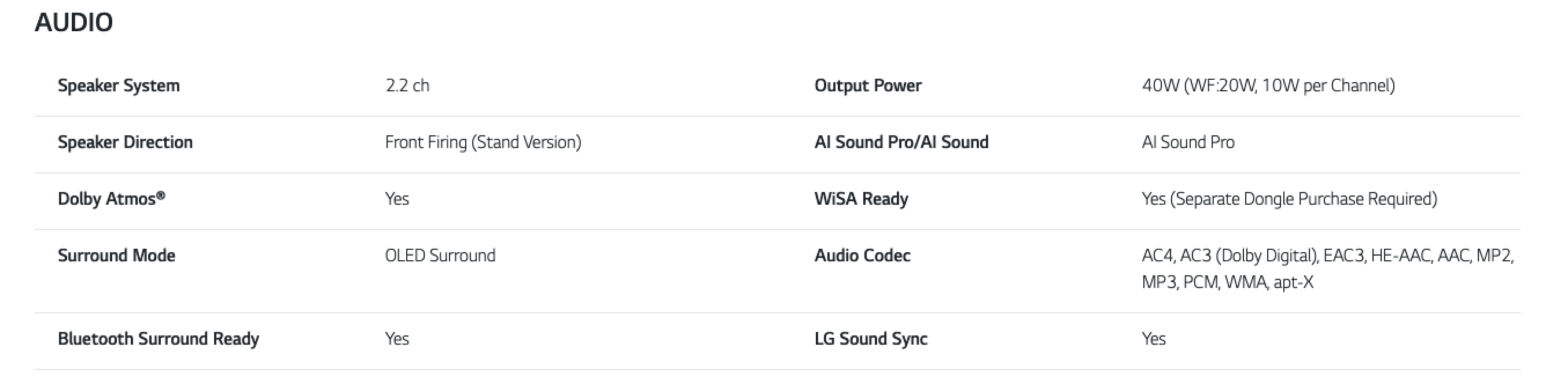Click the Yes value for LG Sound Sync
The image size is (1568, 384).
(1154, 339)
